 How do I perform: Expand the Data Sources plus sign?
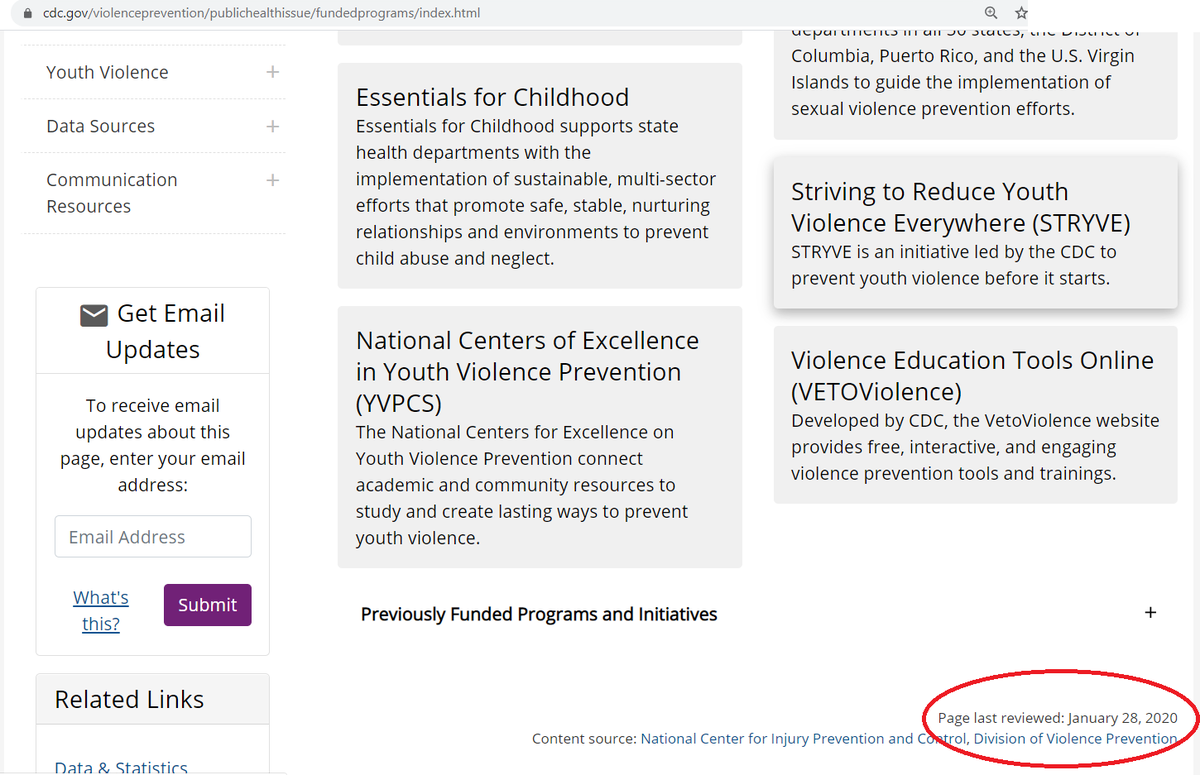[x=273, y=126]
